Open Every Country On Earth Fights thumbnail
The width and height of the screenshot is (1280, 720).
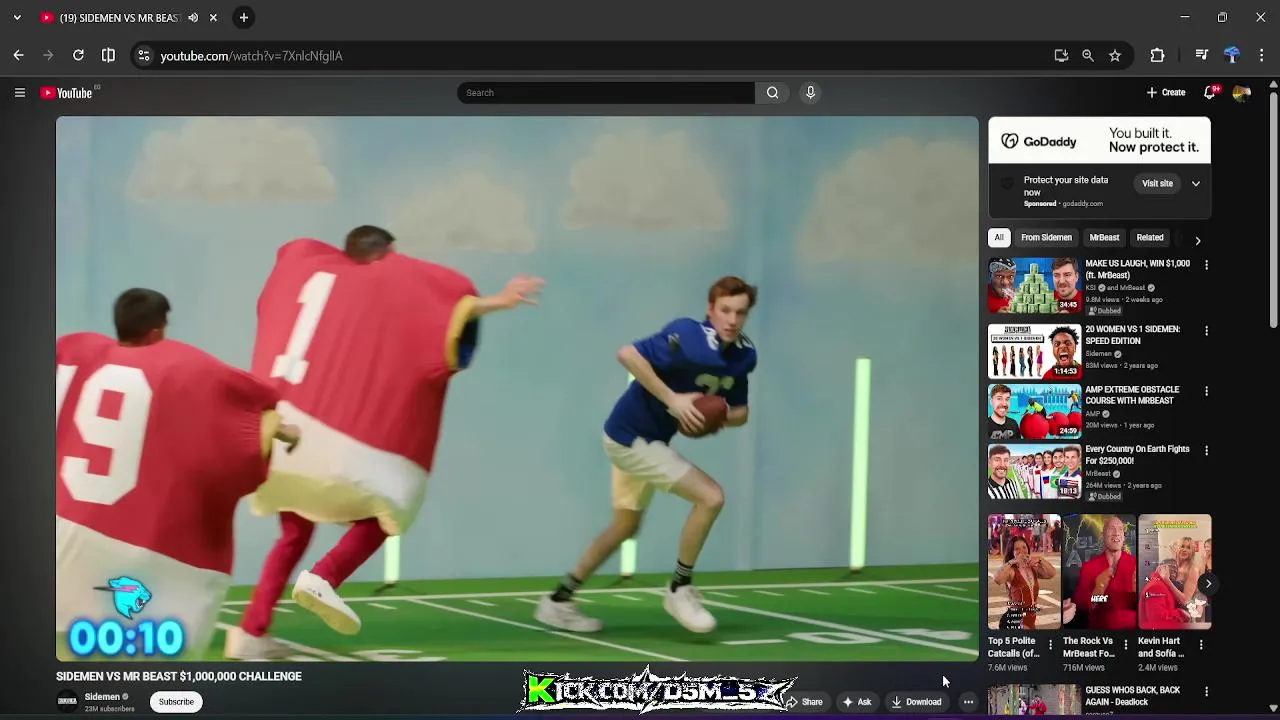coord(1035,471)
